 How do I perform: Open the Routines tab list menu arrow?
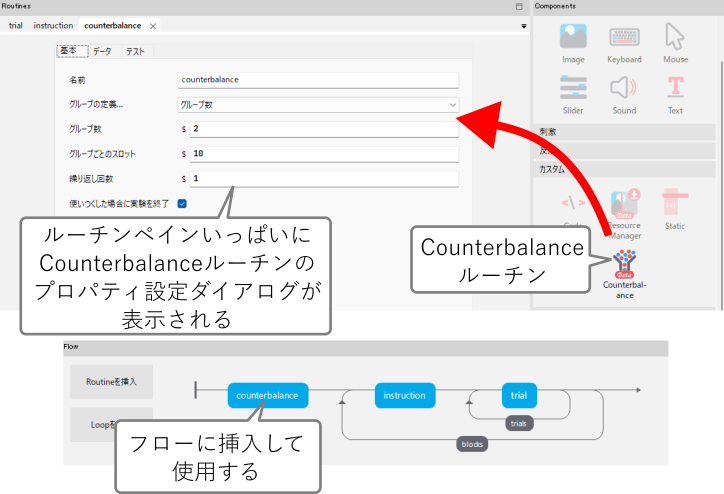(x=524, y=26)
